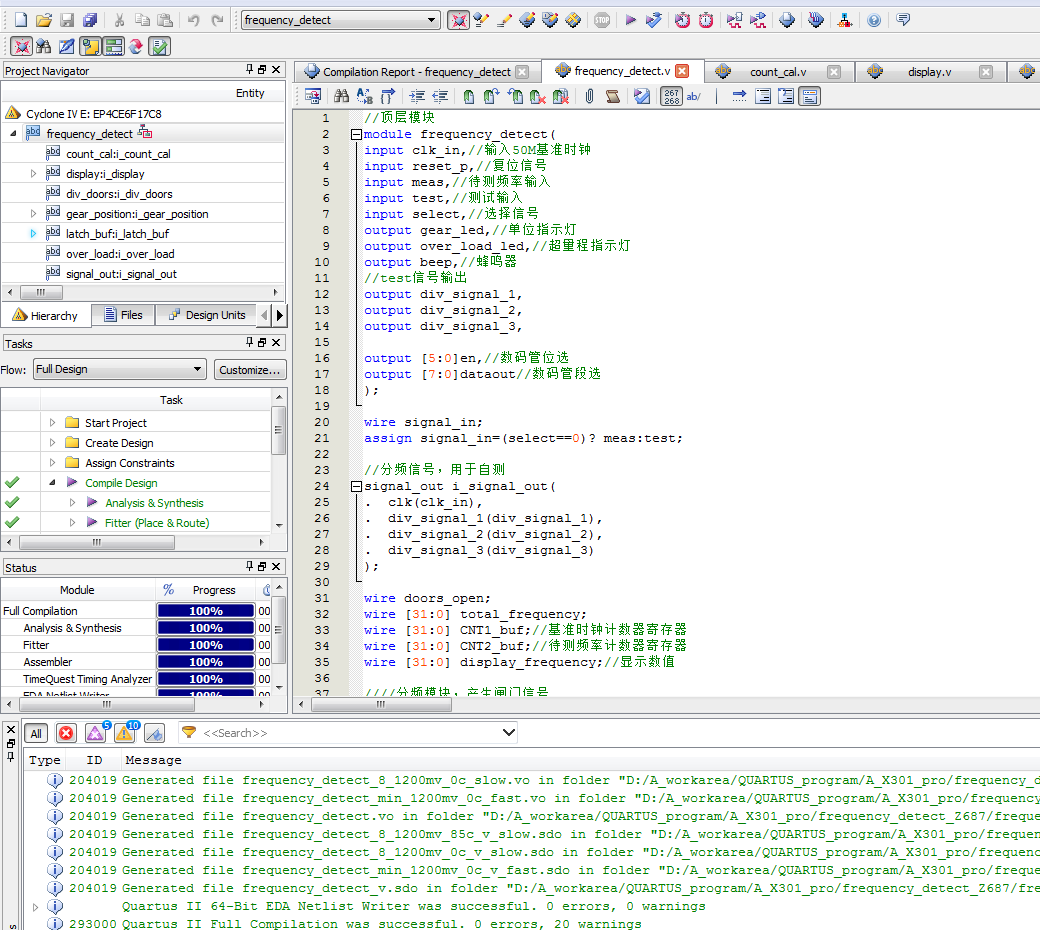Start Analysis & Synthesis from the toolbar
Image resolution: width=1040 pixels, height=930 pixels.
click(654, 20)
